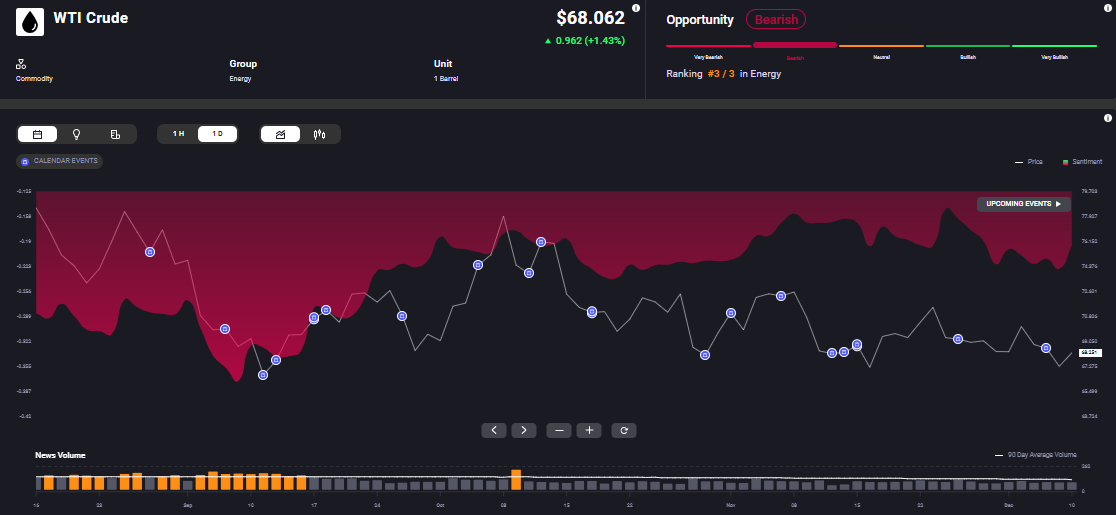Viewport: 1116px width, 515px height.
Task: Click the Bearish opportunity badge
Action: click(x=775, y=19)
